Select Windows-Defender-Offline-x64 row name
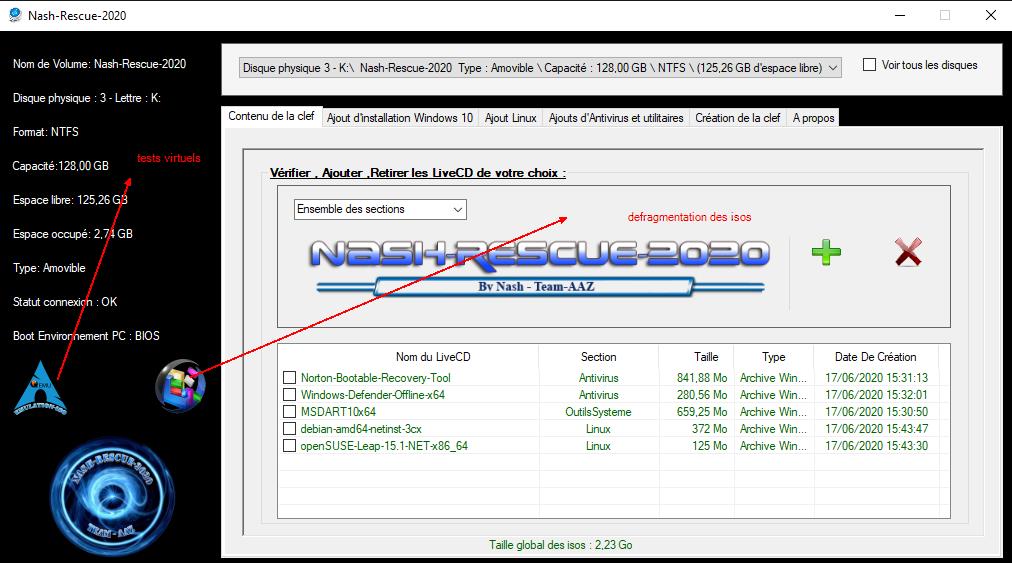Image resolution: width=1012 pixels, height=563 pixels. point(372,394)
